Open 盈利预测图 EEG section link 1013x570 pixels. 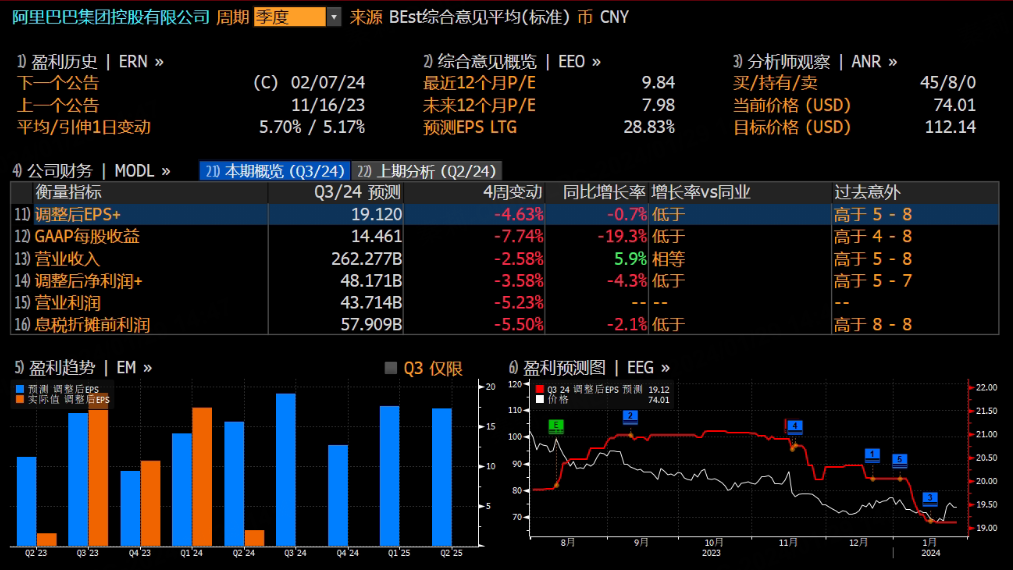(590, 368)
